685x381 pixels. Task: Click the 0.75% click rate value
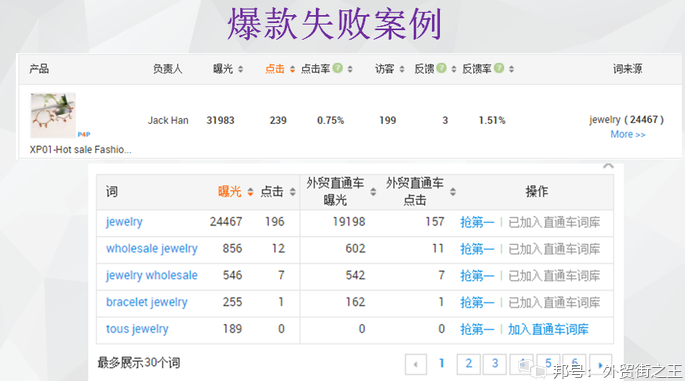coord(330,120)
